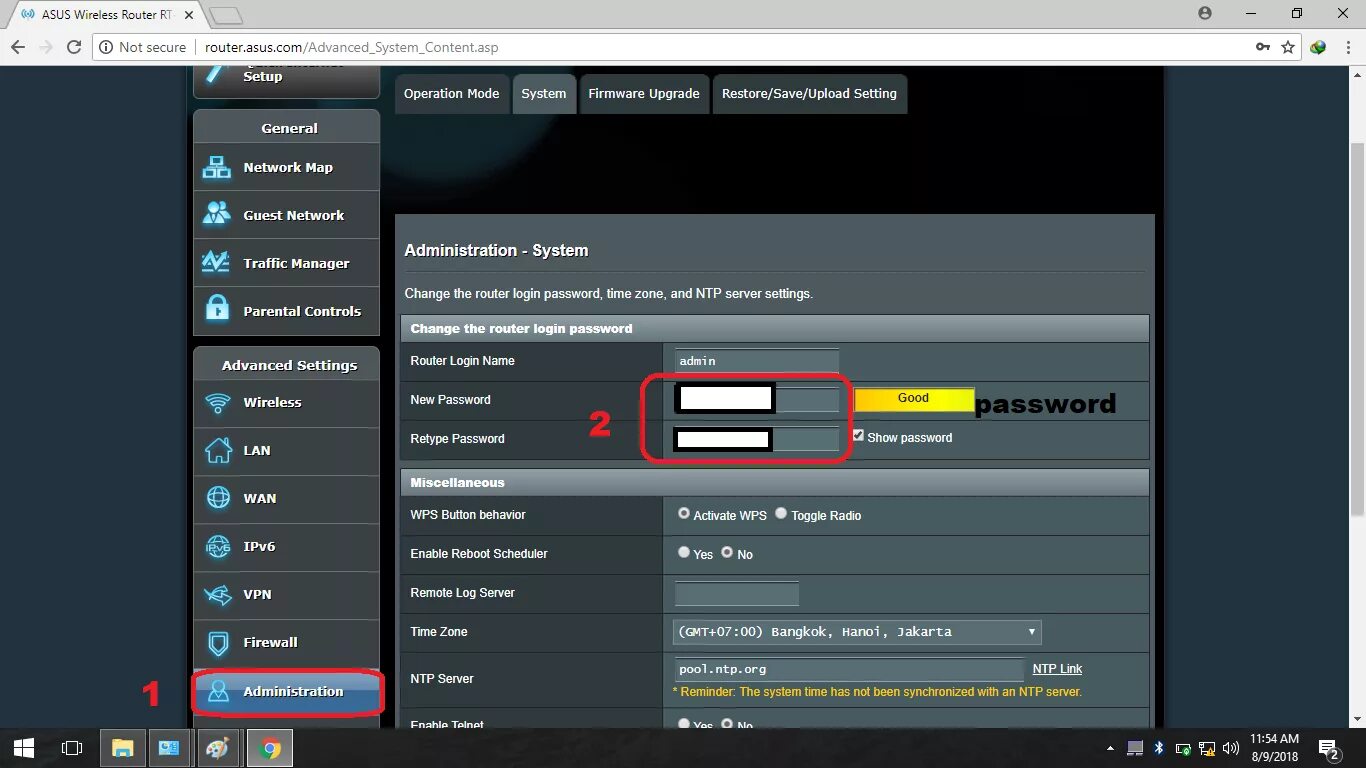Open a new Chrome tab
This screenshot has width=1366, height=768.
[227, 15]
